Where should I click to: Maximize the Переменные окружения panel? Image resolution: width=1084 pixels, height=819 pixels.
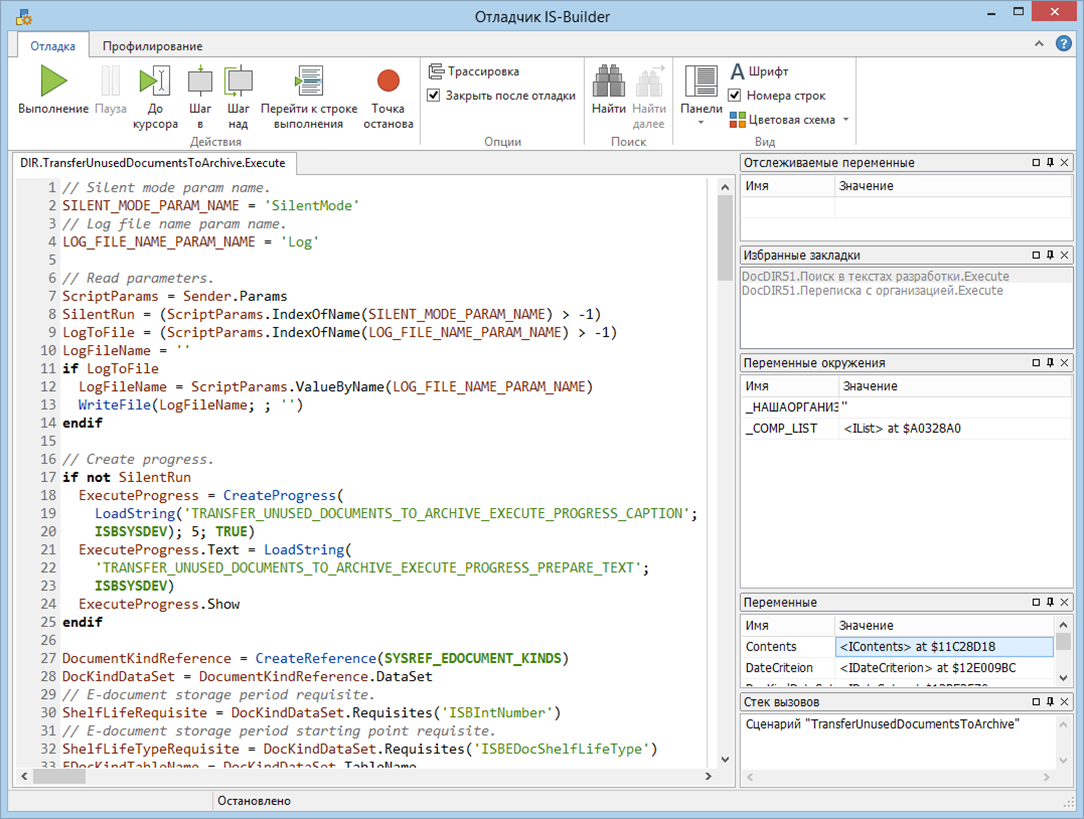tap(1036, 363)
